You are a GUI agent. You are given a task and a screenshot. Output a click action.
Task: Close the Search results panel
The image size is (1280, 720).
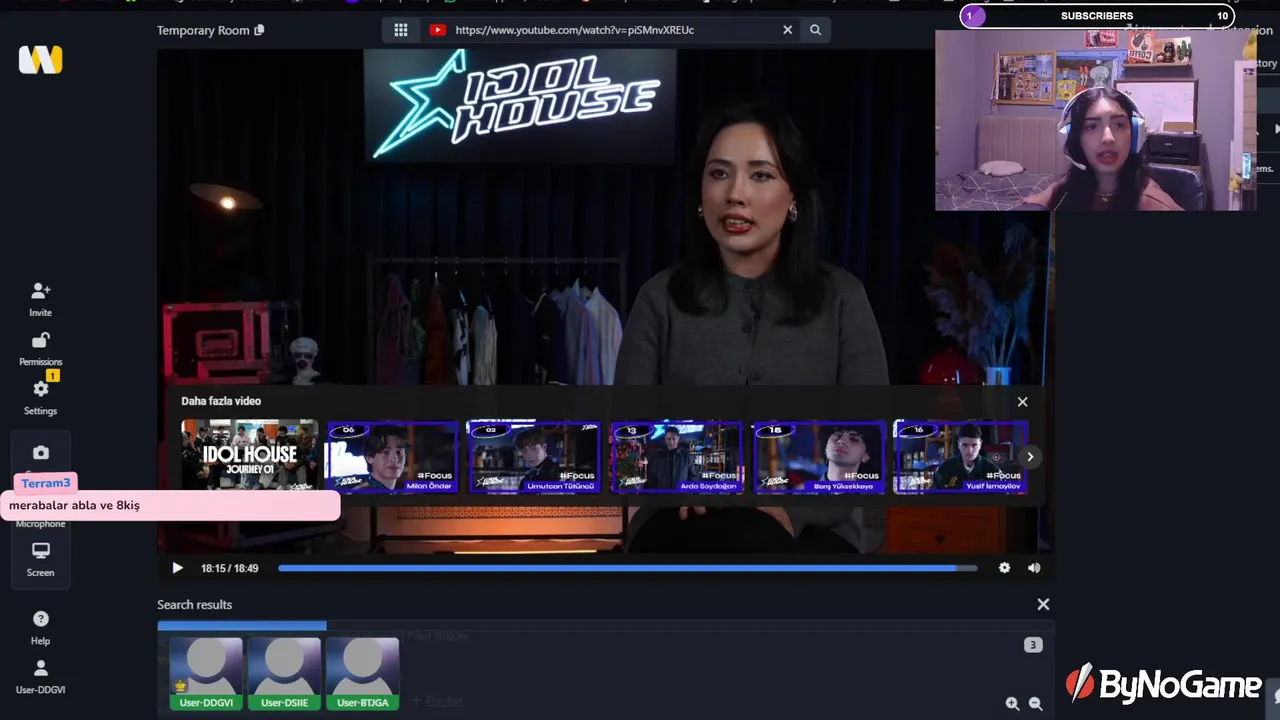1043,604
